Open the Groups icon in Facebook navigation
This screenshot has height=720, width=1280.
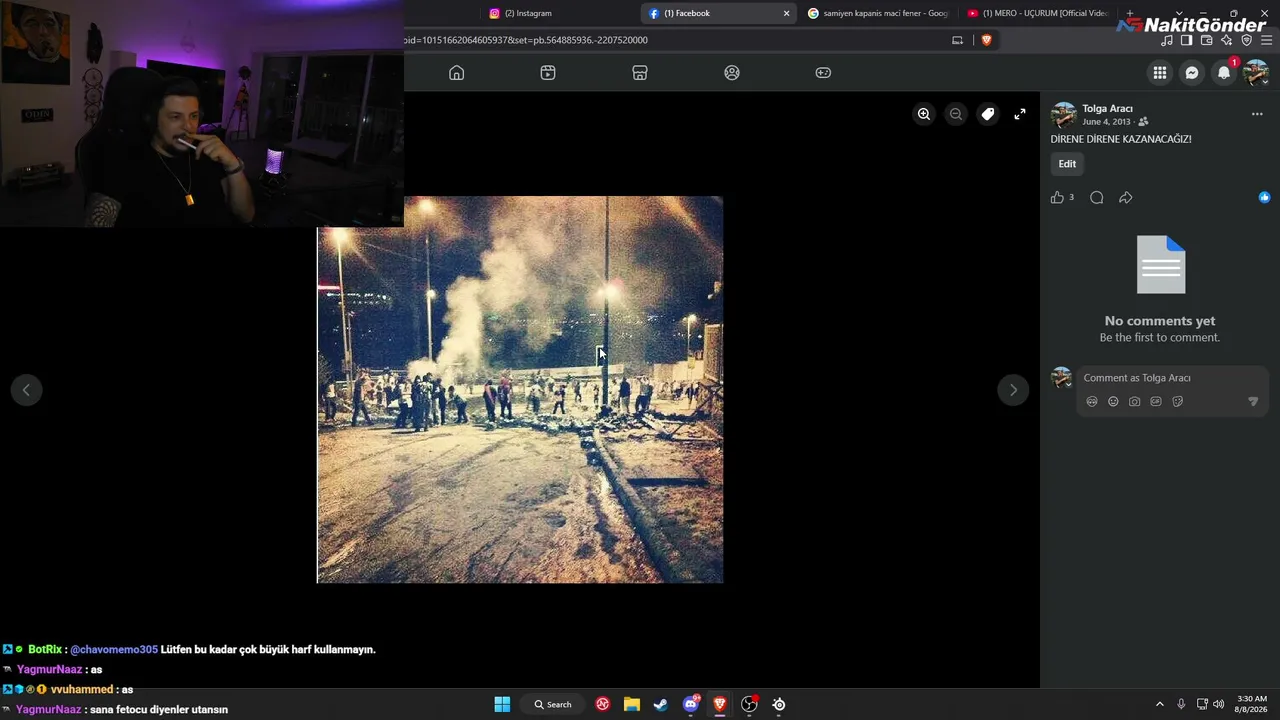[732, 73]
